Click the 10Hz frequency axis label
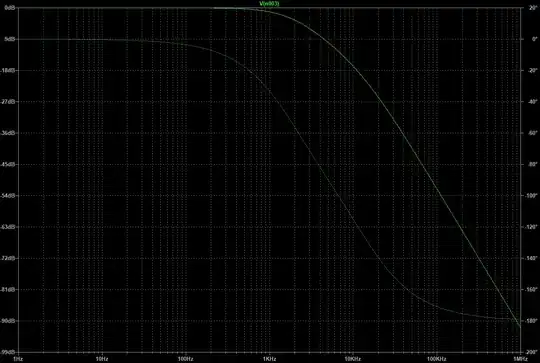 point(102,359)
